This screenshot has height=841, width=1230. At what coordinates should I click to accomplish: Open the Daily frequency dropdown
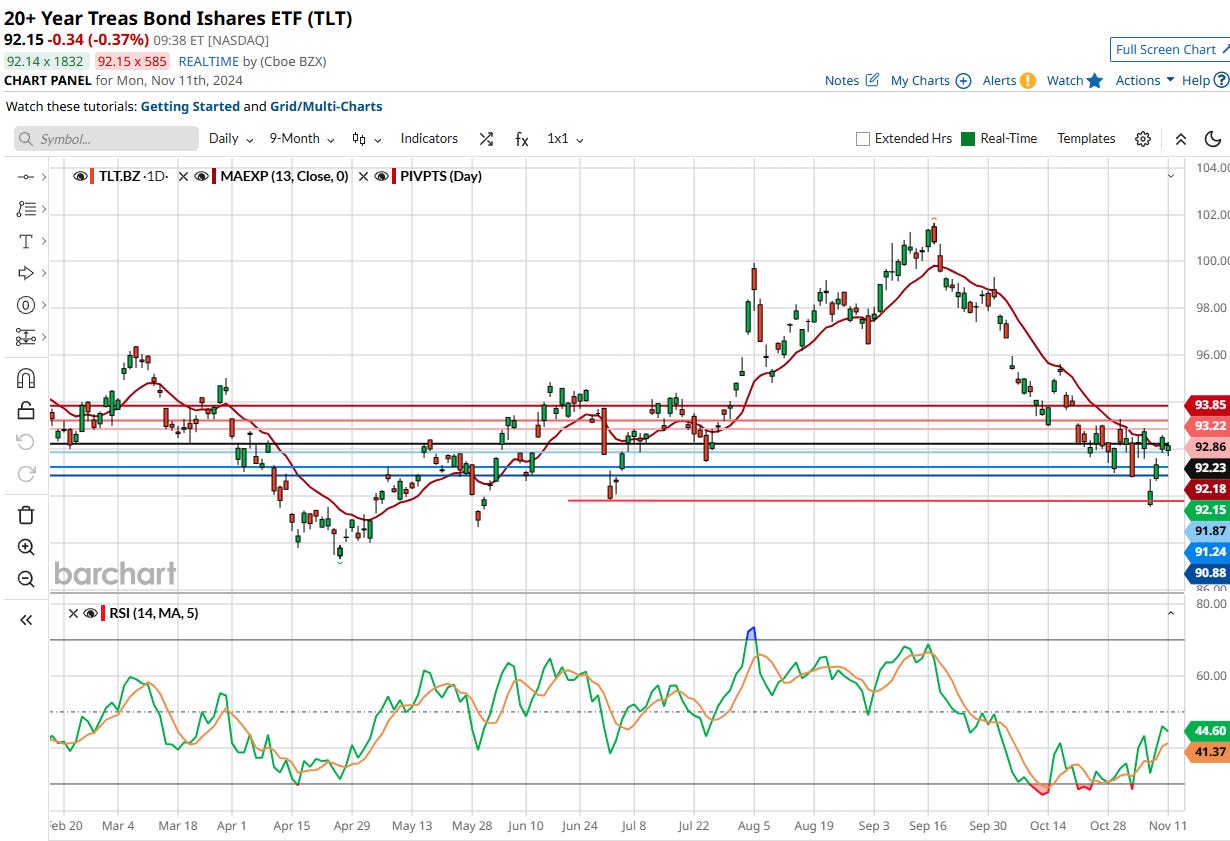click(x=231, y=139)
